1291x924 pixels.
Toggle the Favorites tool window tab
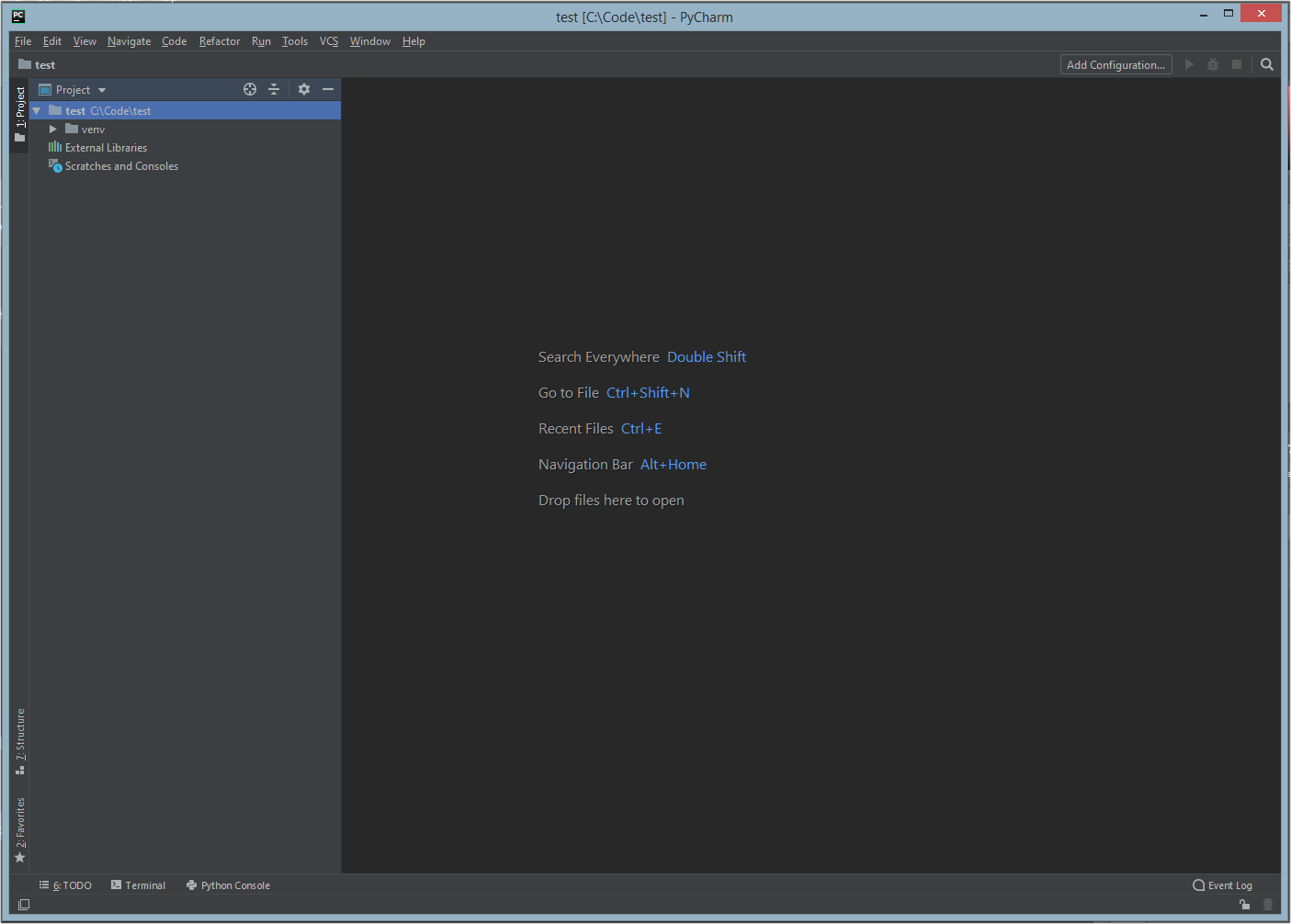20,827
